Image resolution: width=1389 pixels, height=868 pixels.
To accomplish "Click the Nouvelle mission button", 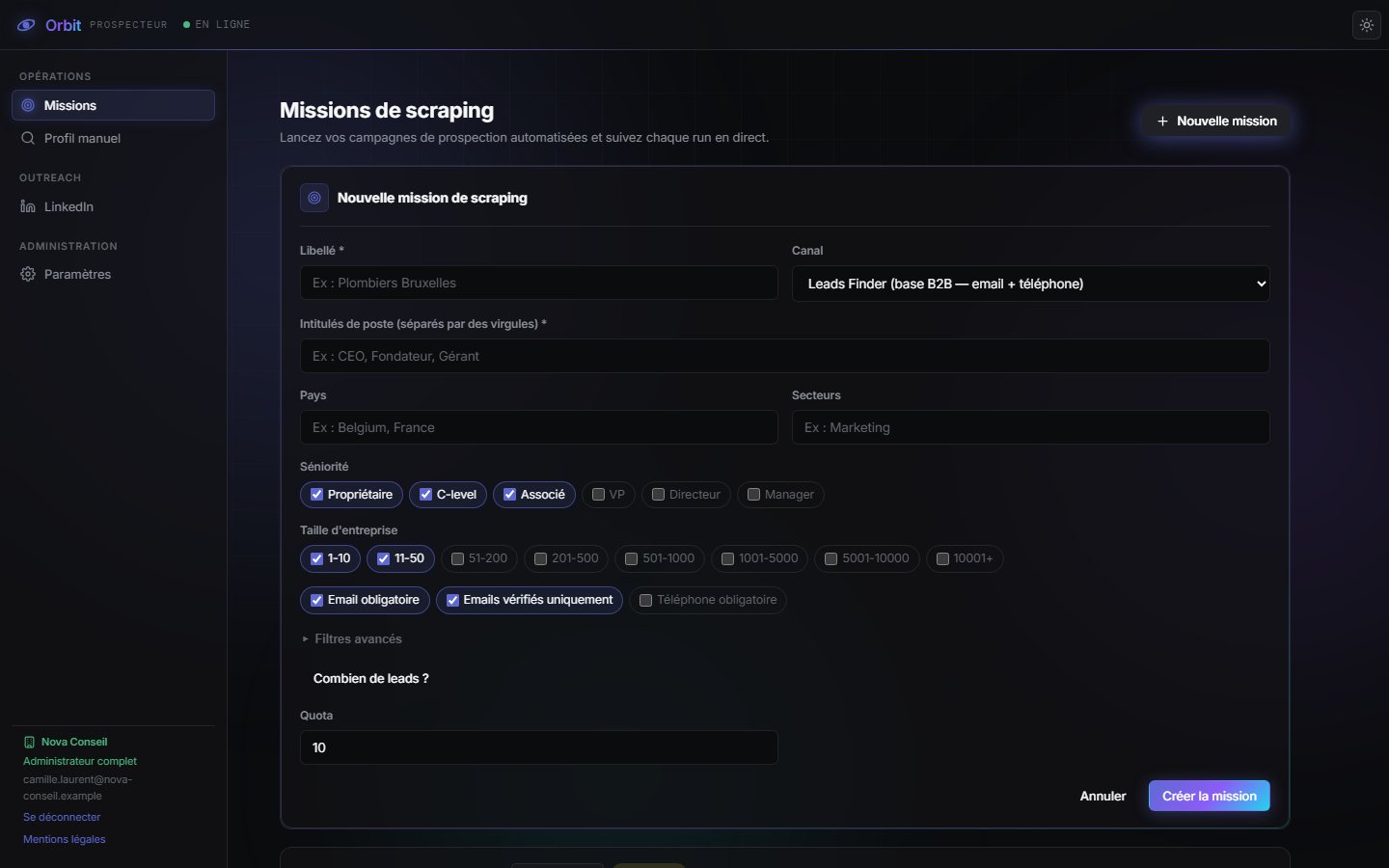I will point(1216,121).
